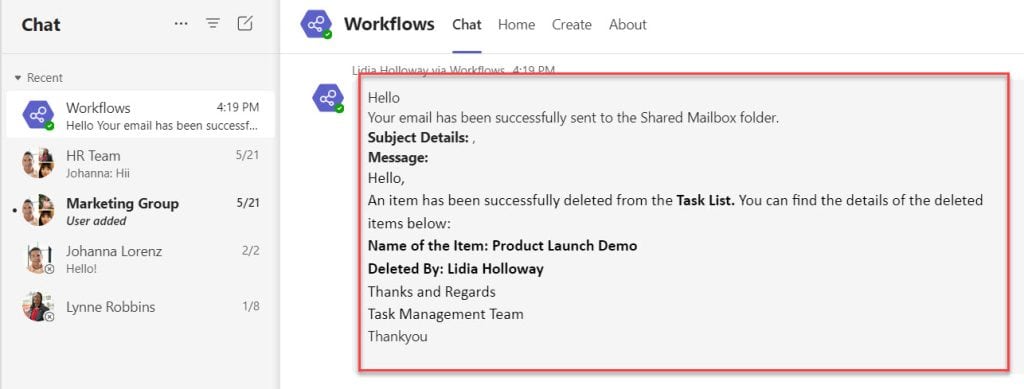Open Johanna Lorenz Hello! conversation
Screen dimensions: 1024x389
pos(140,259)
